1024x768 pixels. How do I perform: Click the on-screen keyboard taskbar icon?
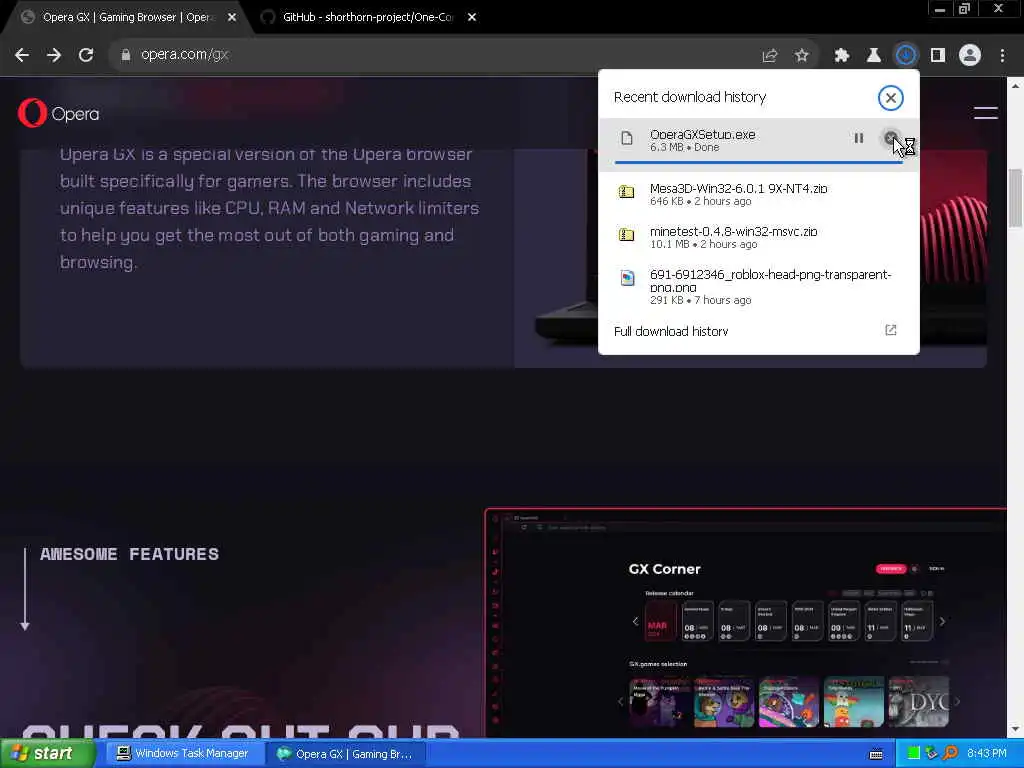click(876, 755)
